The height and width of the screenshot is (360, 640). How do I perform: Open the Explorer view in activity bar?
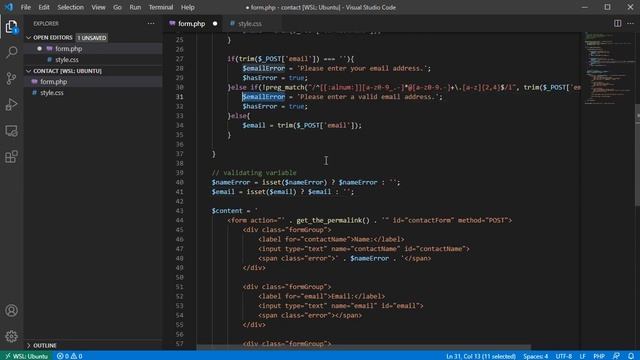tap(11, 27)
